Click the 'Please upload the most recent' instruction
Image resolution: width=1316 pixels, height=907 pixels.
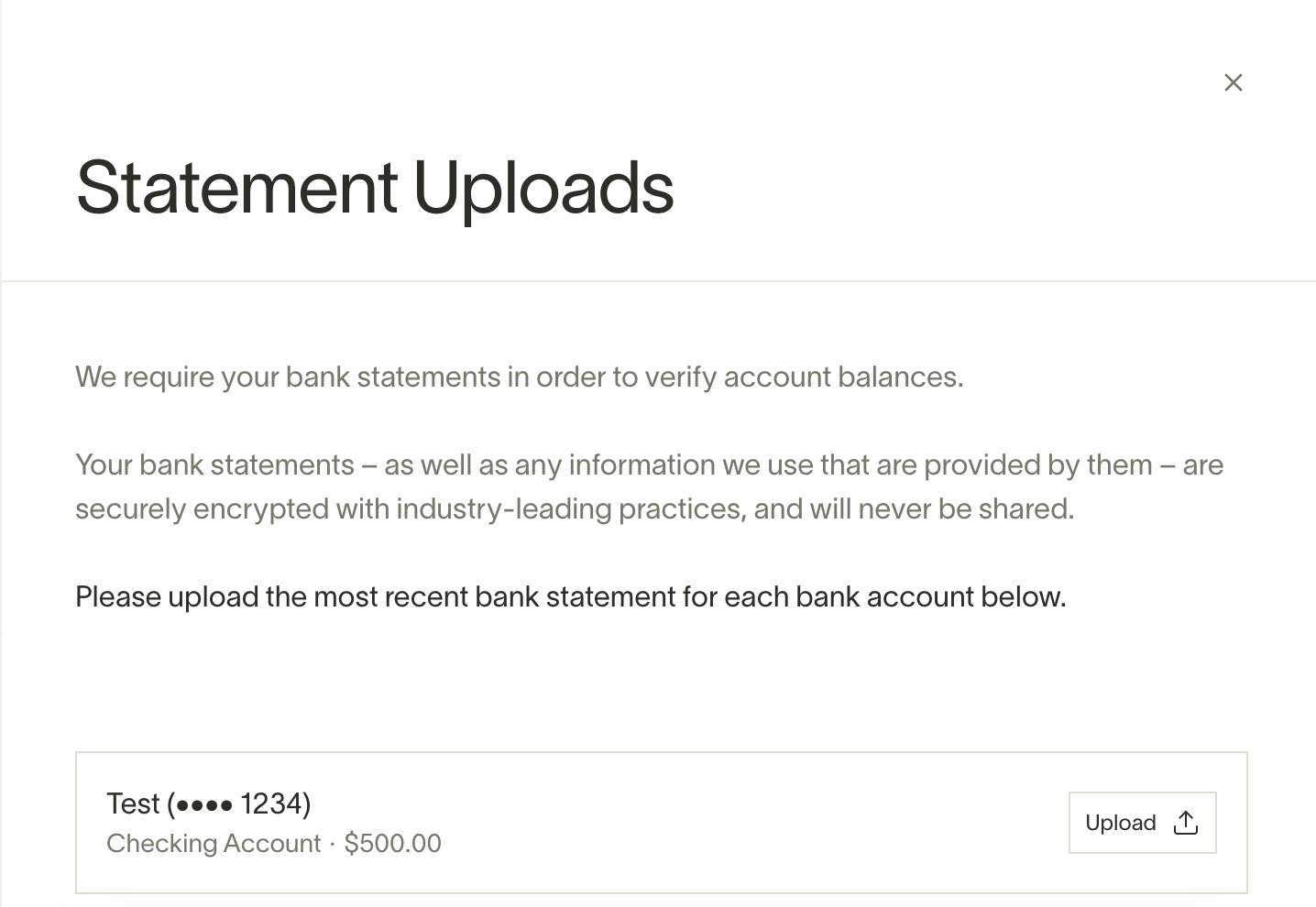[x=571, y=597]
